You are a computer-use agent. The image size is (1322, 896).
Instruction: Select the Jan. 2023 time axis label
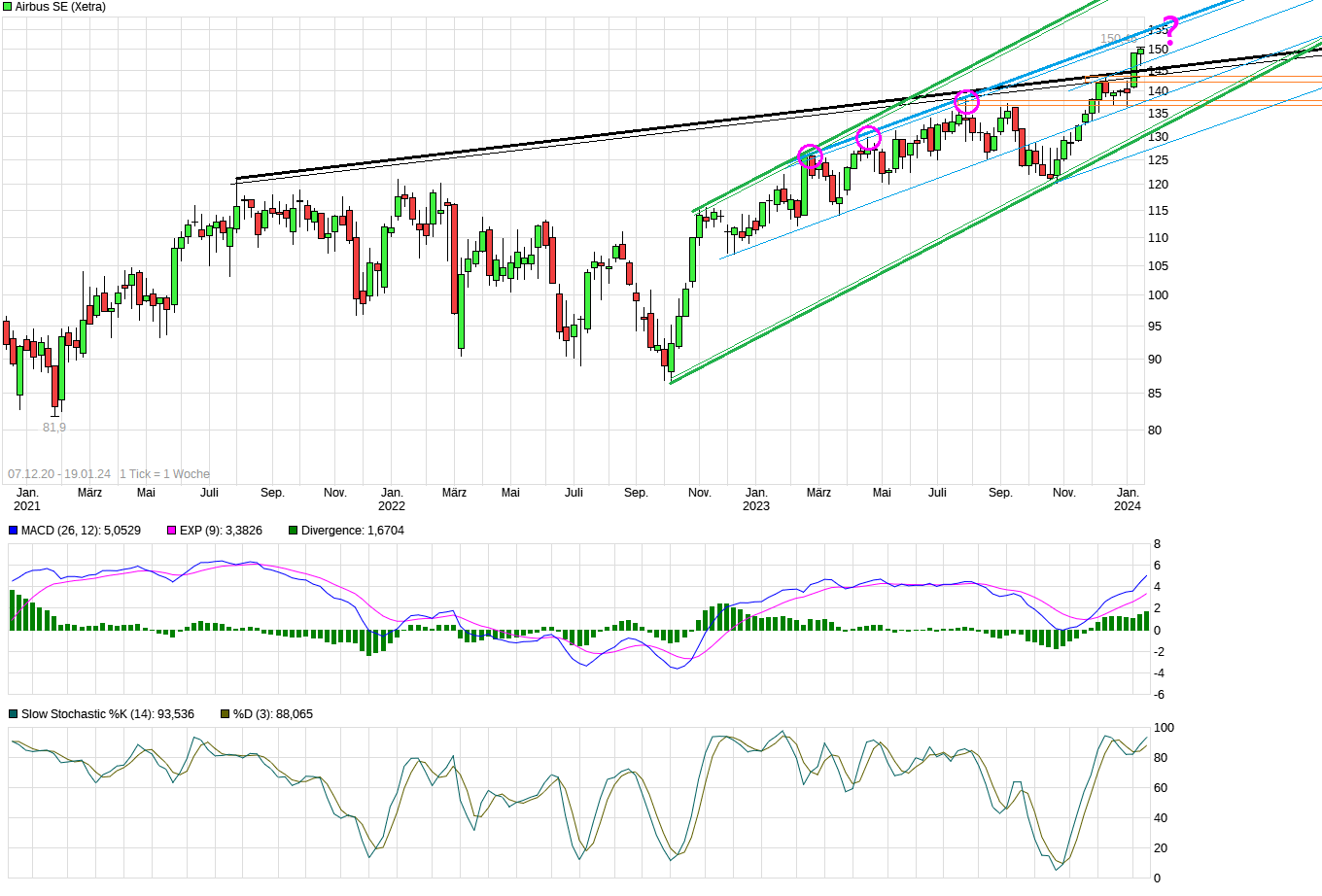(x=756, y=500)
